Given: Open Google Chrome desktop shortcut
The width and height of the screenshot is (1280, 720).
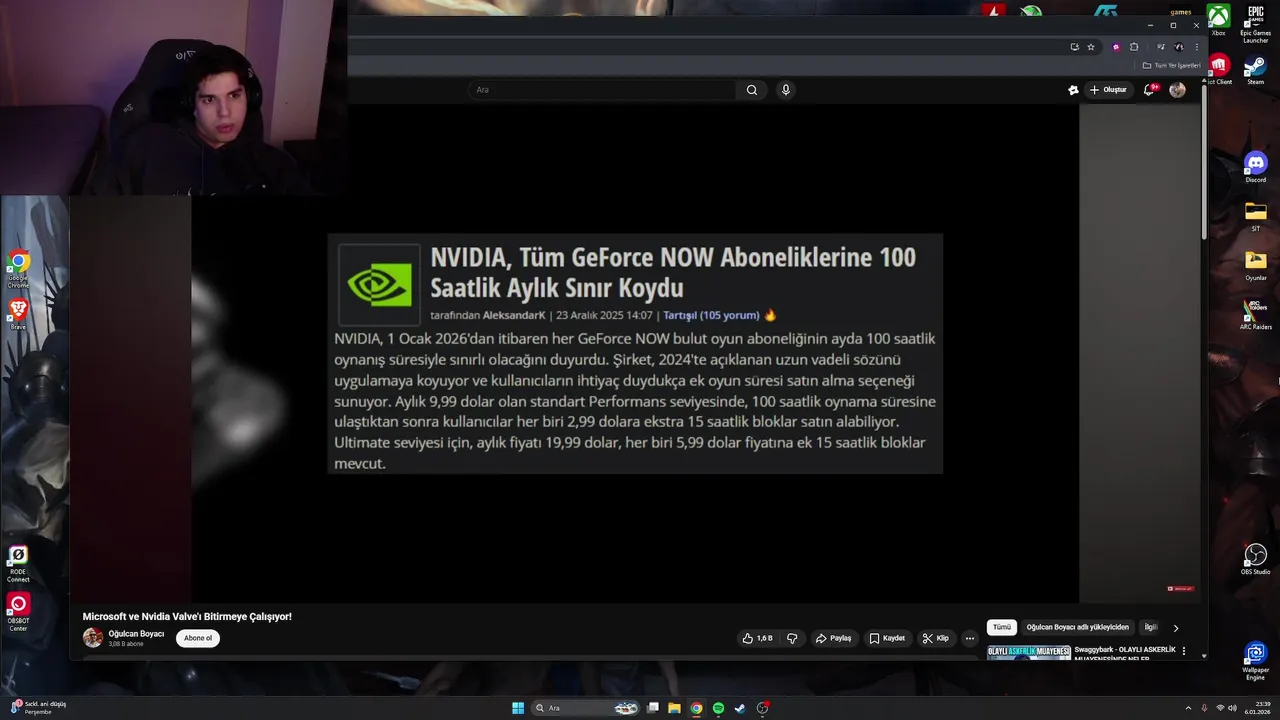Looking at the screenshot, I should click(x=18, y=268).
